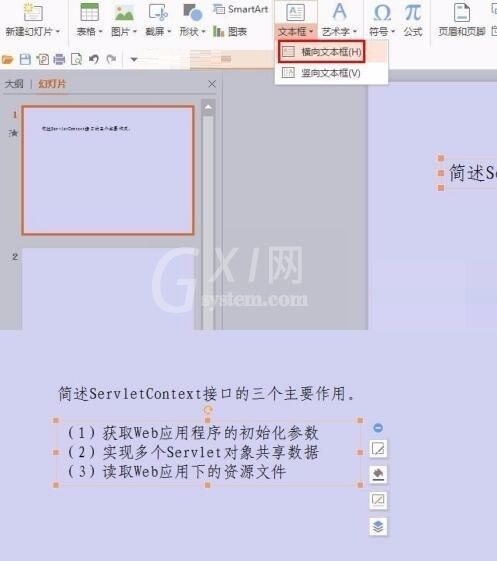The width and height of the screenshot is (497, 561).
Task: Open print preview icon
Action: (76, 59)
